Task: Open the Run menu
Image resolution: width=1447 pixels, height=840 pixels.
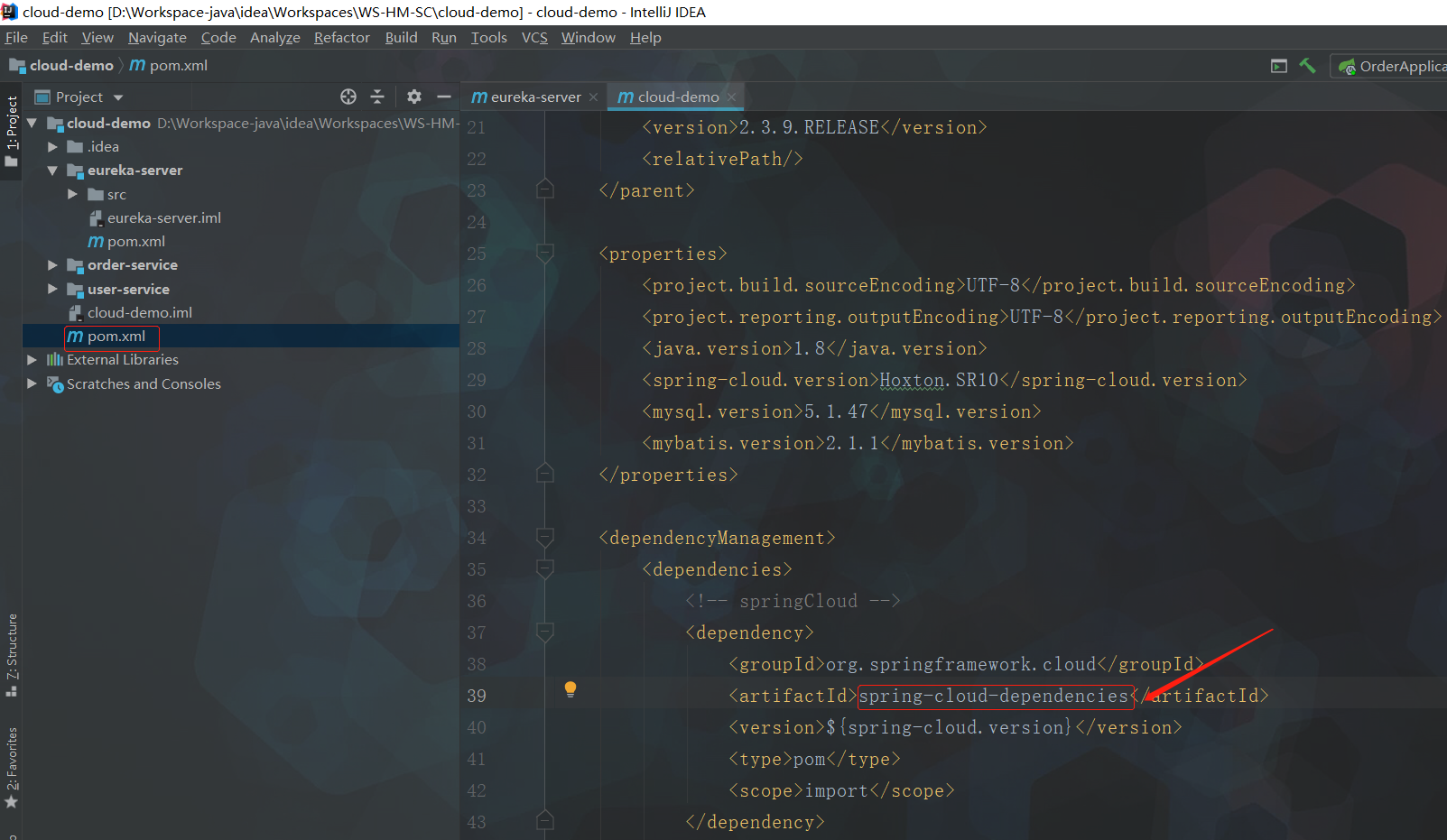Action: pyautogui.click(x=444, y=37)
